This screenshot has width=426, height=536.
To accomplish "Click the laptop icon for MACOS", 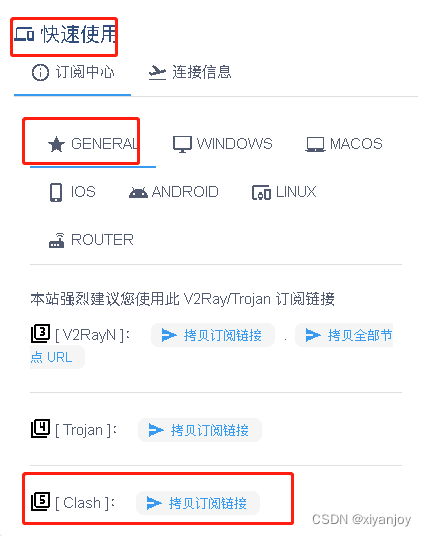I will [x=315, y=144].
